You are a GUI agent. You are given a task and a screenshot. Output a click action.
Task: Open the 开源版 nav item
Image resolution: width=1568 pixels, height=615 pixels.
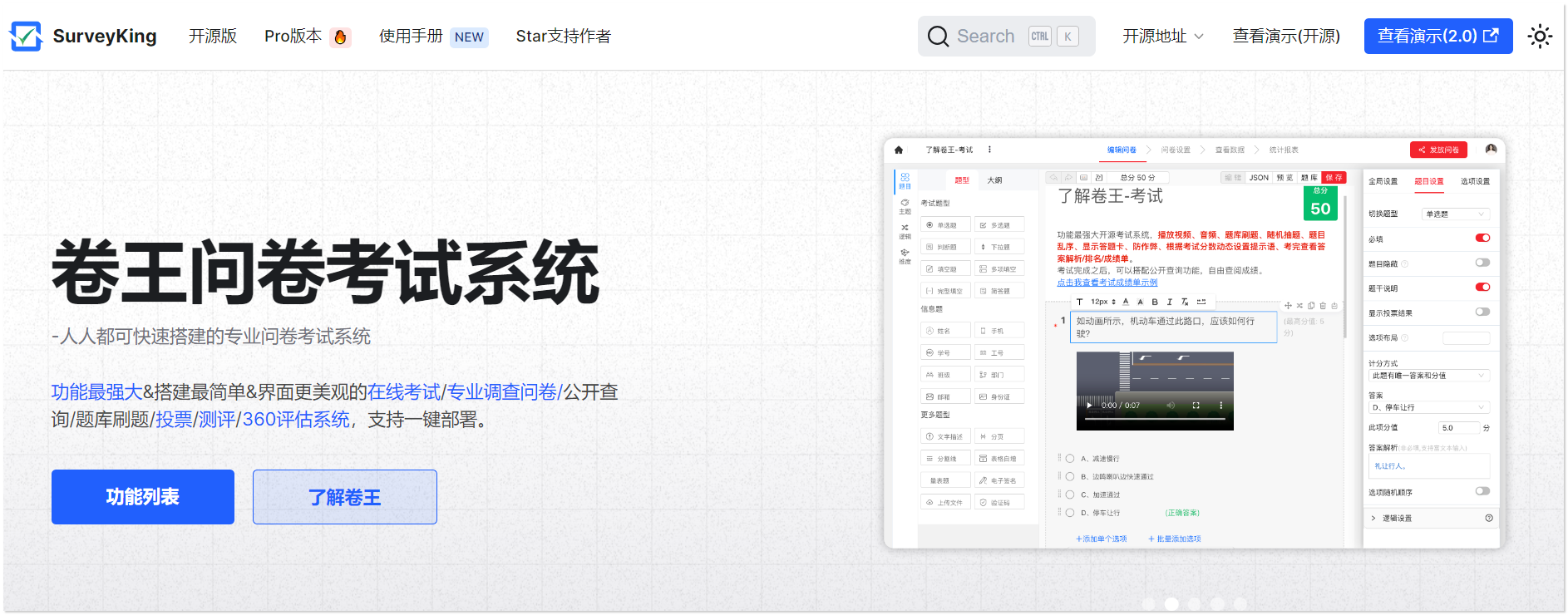[x=213, y=37]
